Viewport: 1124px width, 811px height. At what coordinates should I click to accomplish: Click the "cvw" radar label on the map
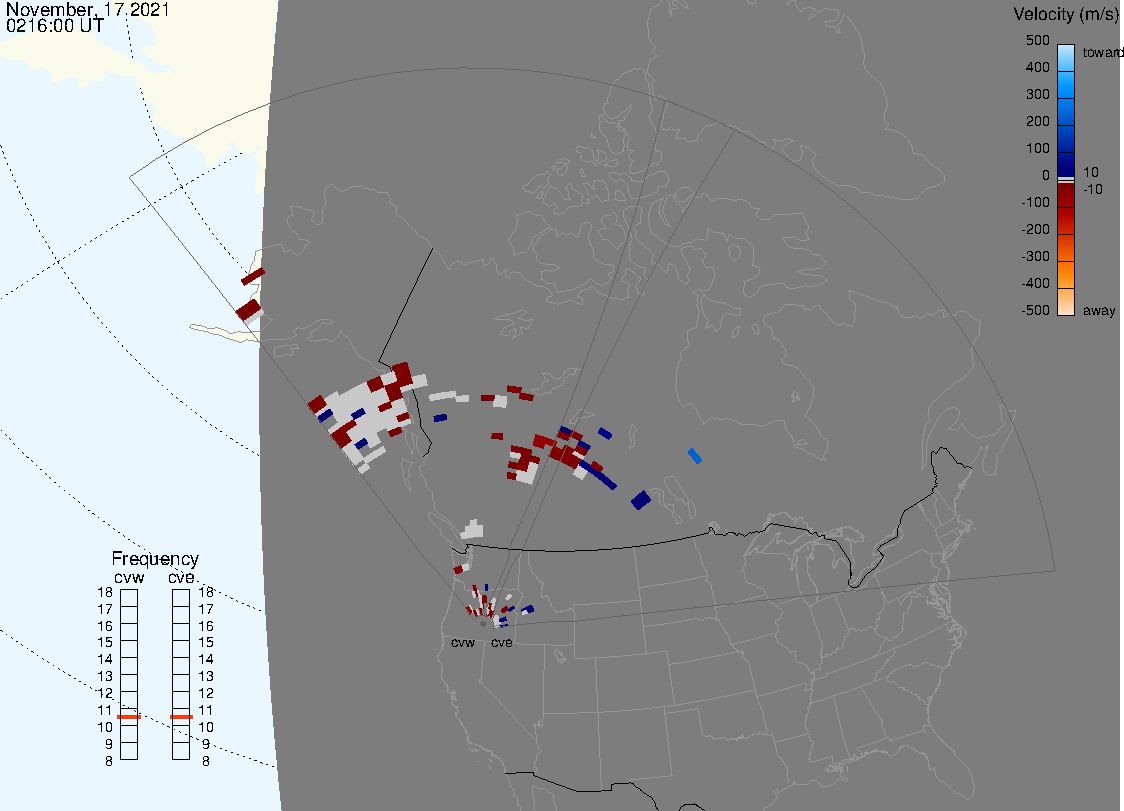click(463, 643)
